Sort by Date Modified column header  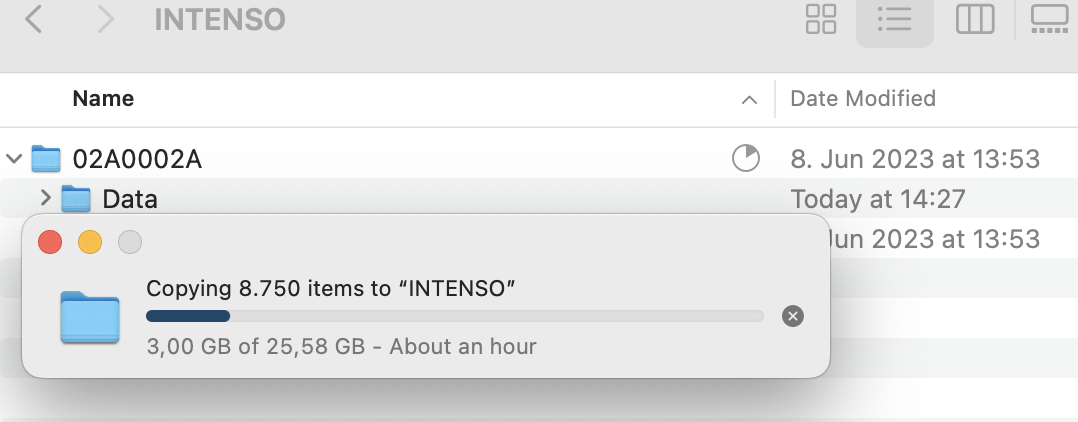[x=863, y=99]
